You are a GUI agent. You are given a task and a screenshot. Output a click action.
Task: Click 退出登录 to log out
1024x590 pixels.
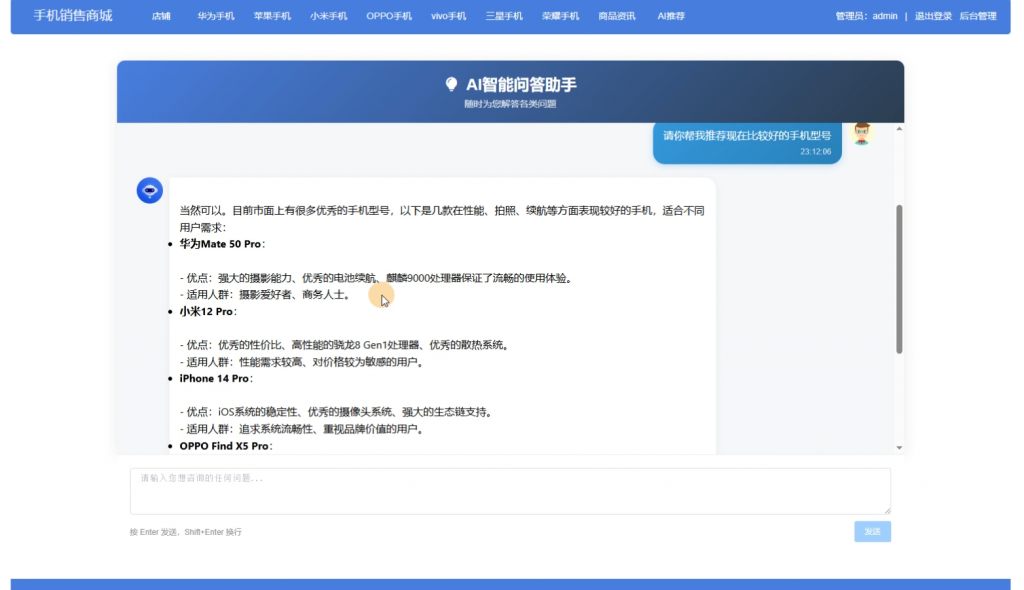[933, 16]
